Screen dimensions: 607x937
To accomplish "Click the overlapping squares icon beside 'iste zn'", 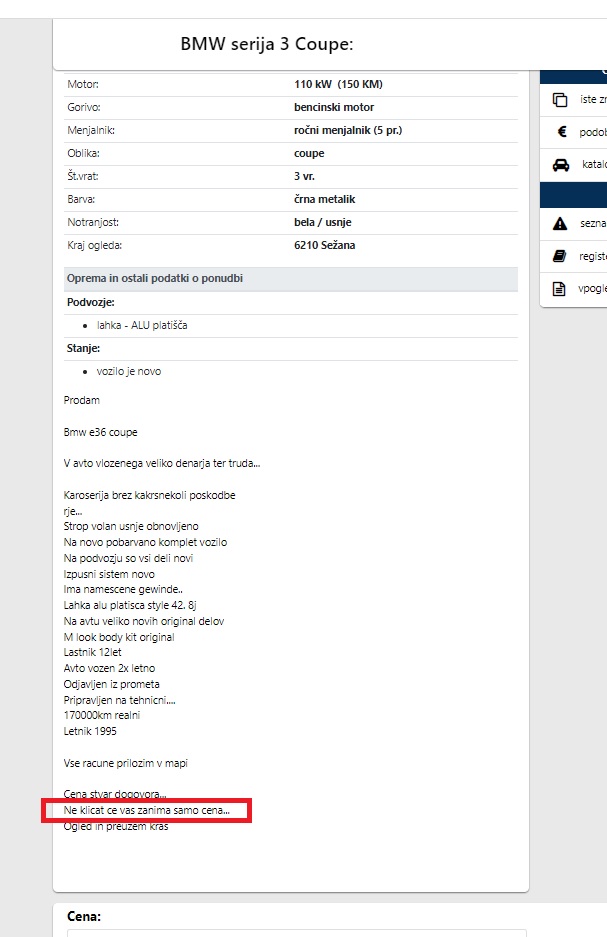I will coord(560,100).
